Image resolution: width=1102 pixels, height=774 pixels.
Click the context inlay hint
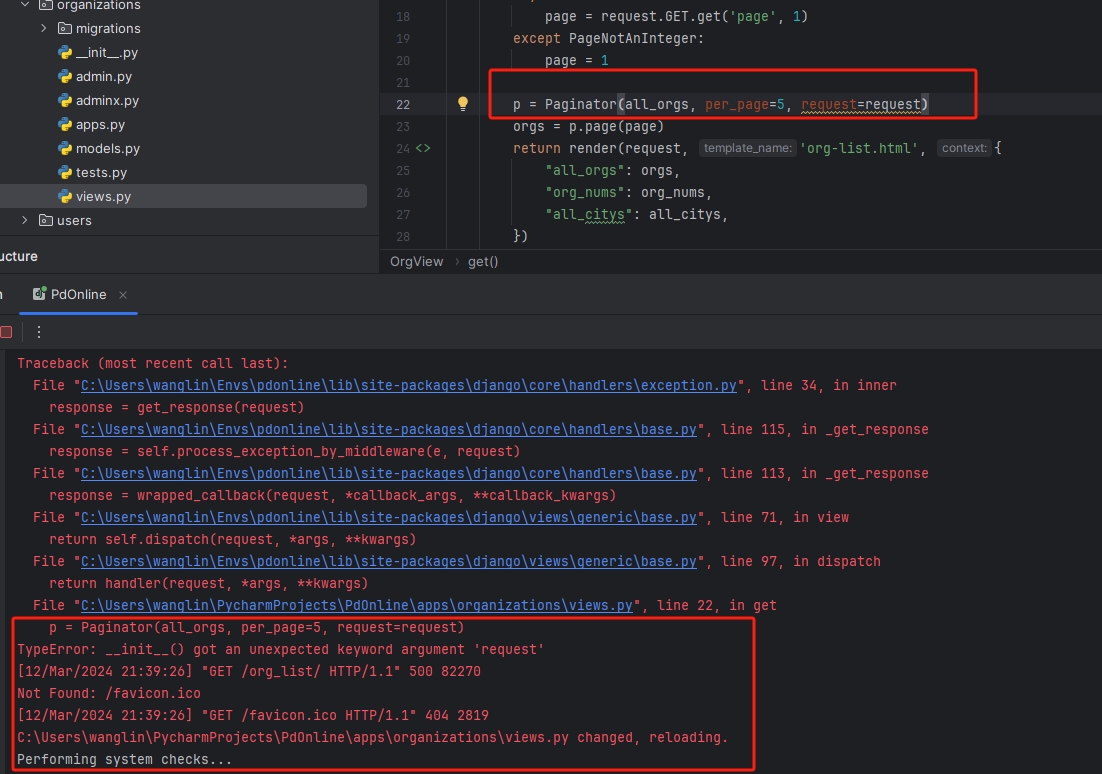[964, 148]
